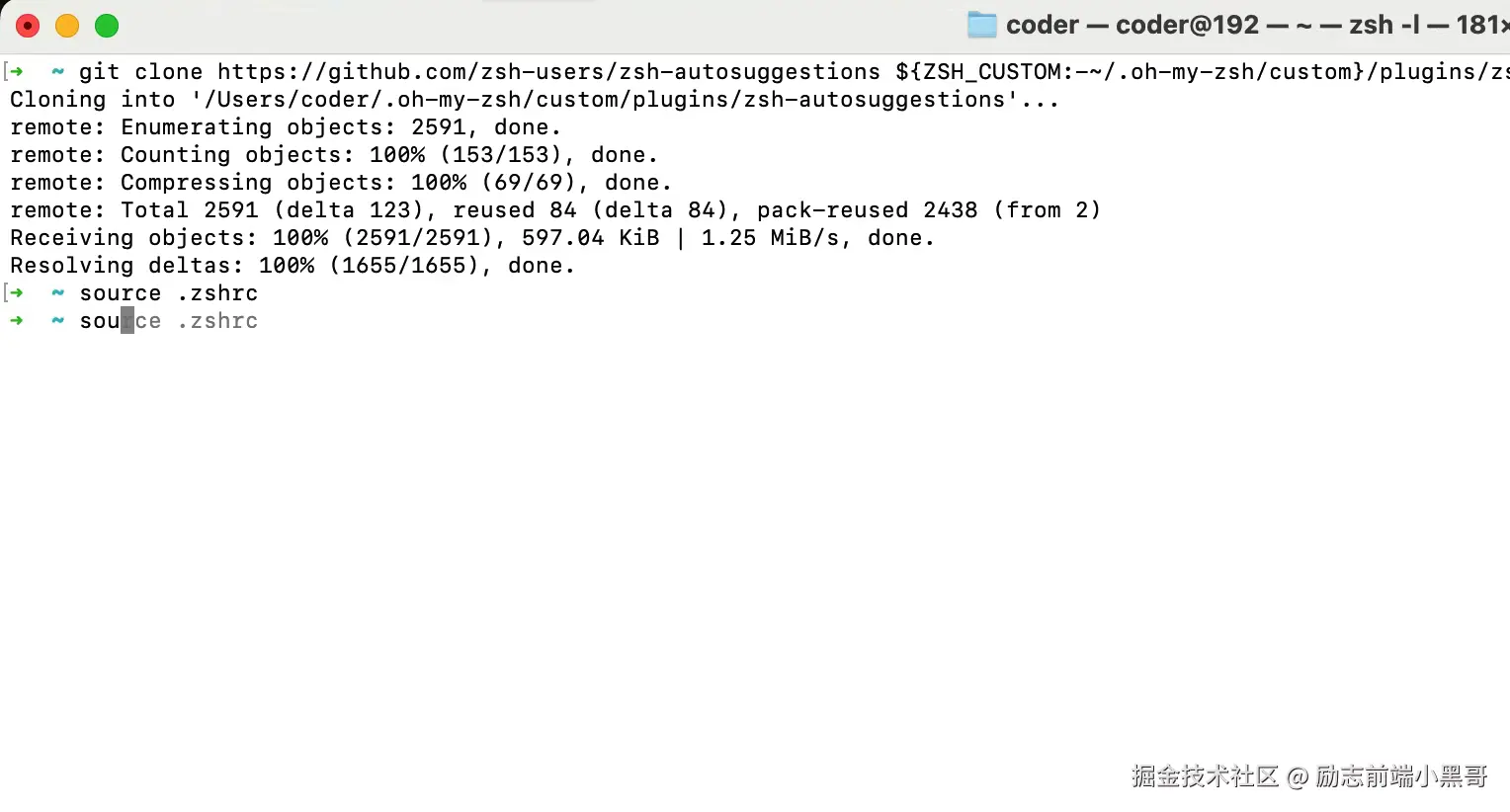Click the watermark text at bottom right

click(x=1308, y=776)
